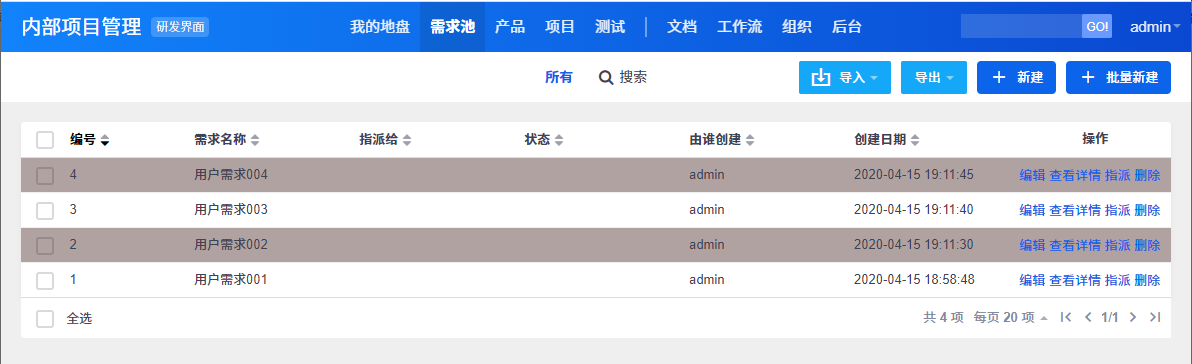Expand the admin user menu
This screenshot has width=1192, height=364.
click(x=1156, y=27)
